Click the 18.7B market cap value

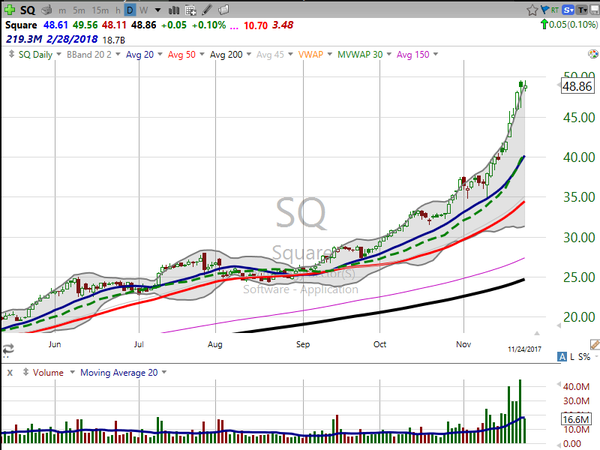[114, 40]
